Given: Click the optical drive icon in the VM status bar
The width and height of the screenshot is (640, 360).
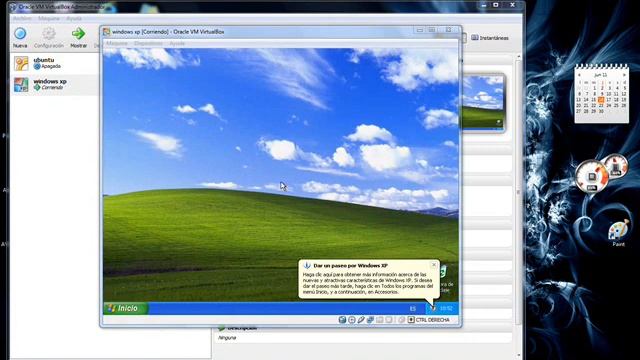Looking at the screenshot, I should tap(352, 320).
